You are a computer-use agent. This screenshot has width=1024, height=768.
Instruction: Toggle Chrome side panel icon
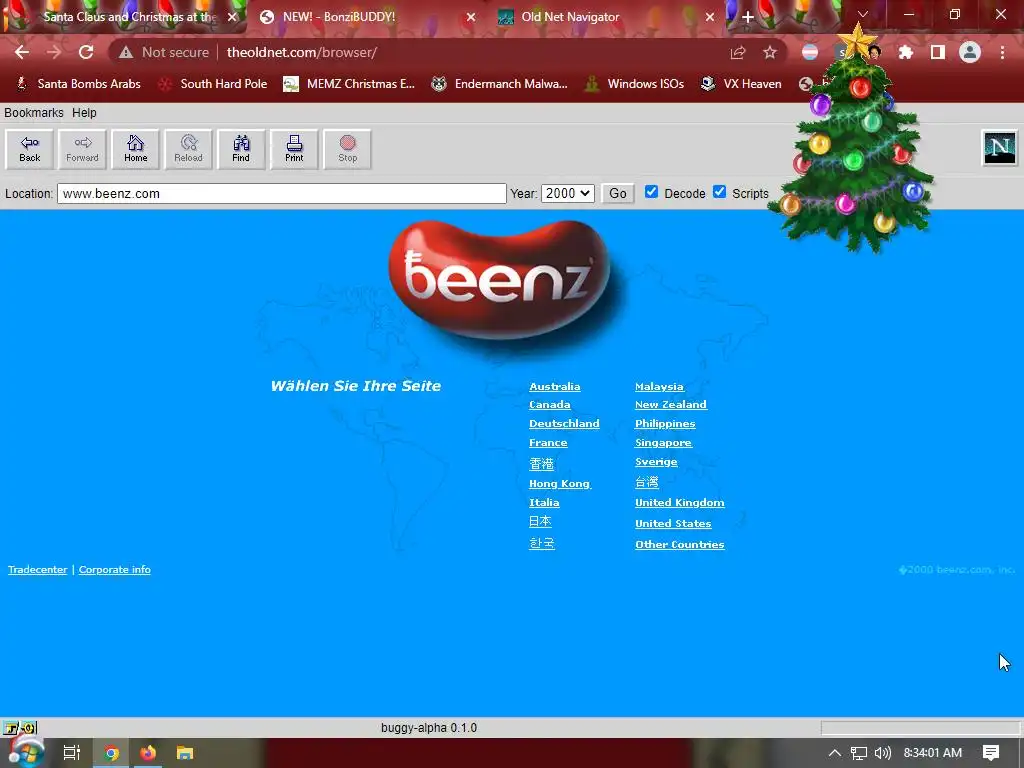(938, 52)
